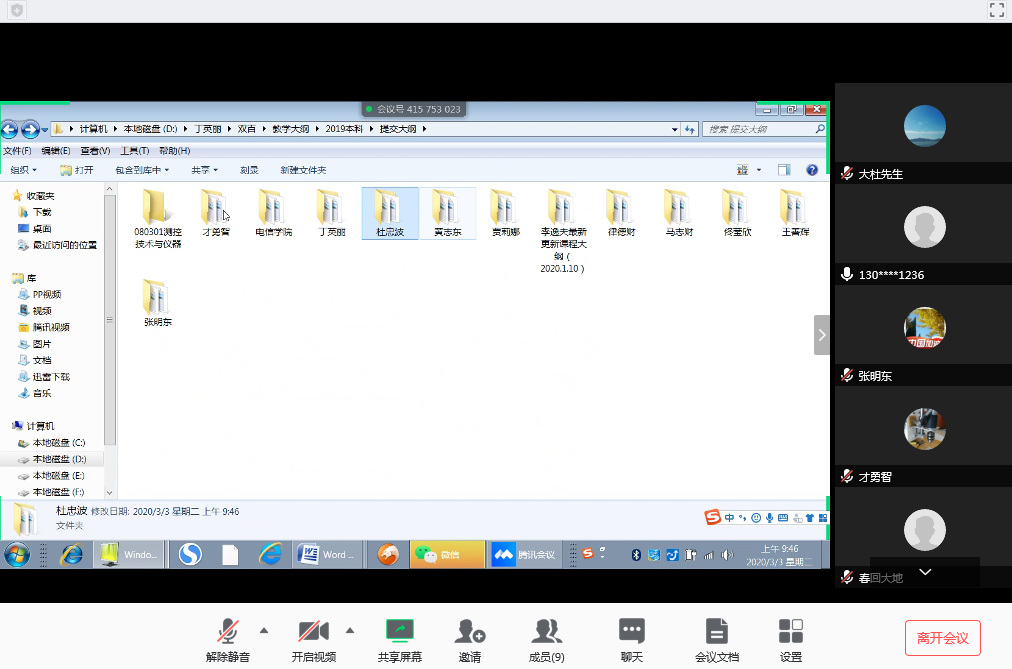The height and width of the screenshot is (669, 1012).
Task: Unmute the microphone with 解除静音
Action: 228,640
